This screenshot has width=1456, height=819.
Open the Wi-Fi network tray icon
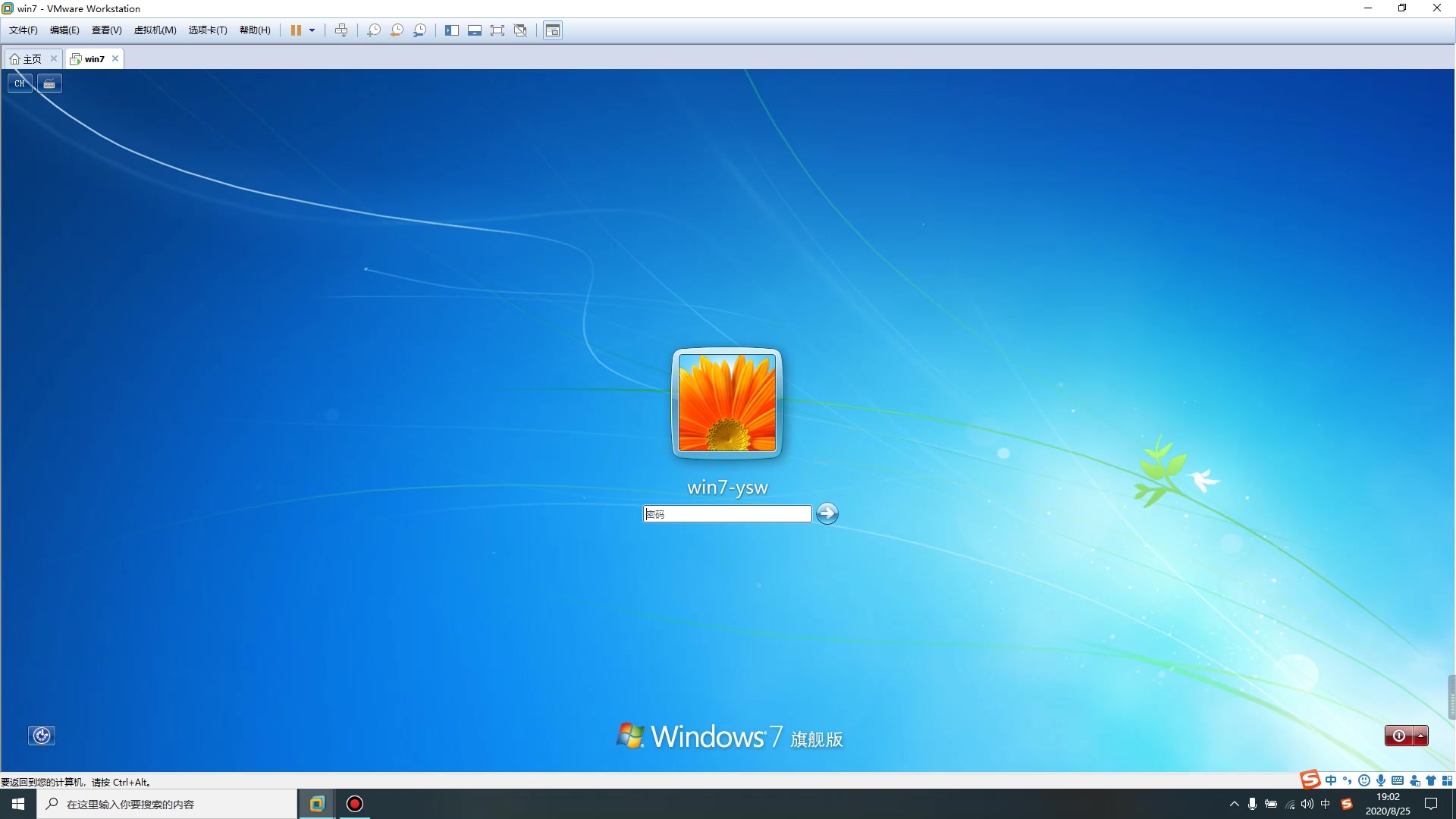[x=1290, y=804]
